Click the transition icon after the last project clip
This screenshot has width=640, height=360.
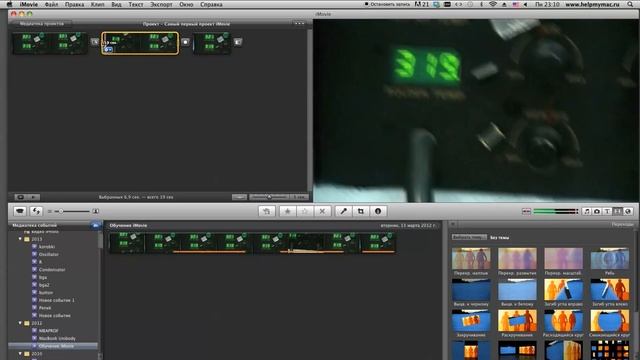(238, 42)
